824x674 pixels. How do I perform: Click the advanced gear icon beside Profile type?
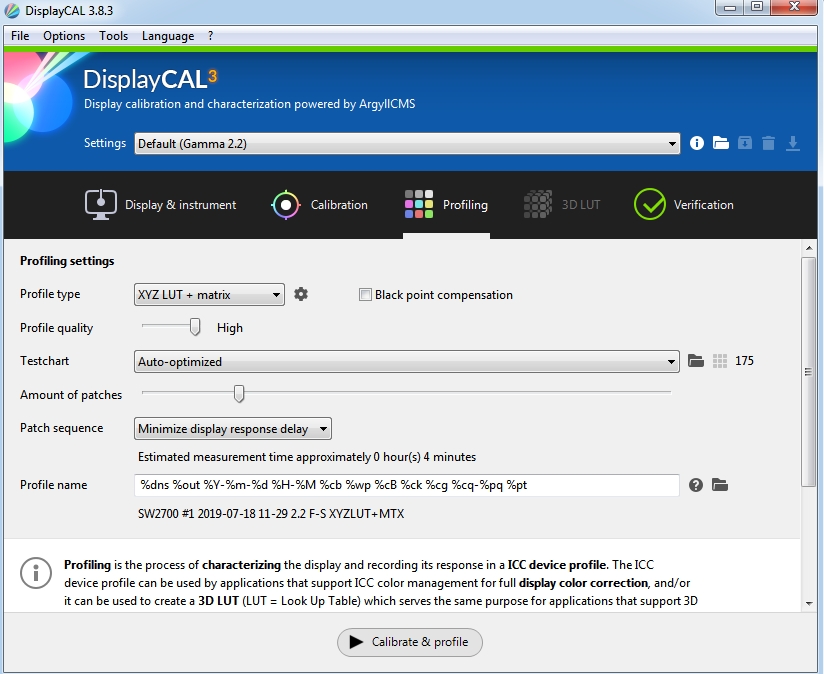[x=301, y=294]
